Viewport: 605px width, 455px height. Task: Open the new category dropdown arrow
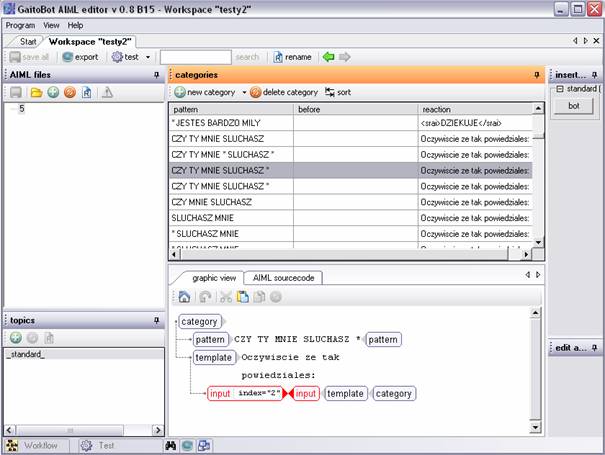tap(244, 92)
